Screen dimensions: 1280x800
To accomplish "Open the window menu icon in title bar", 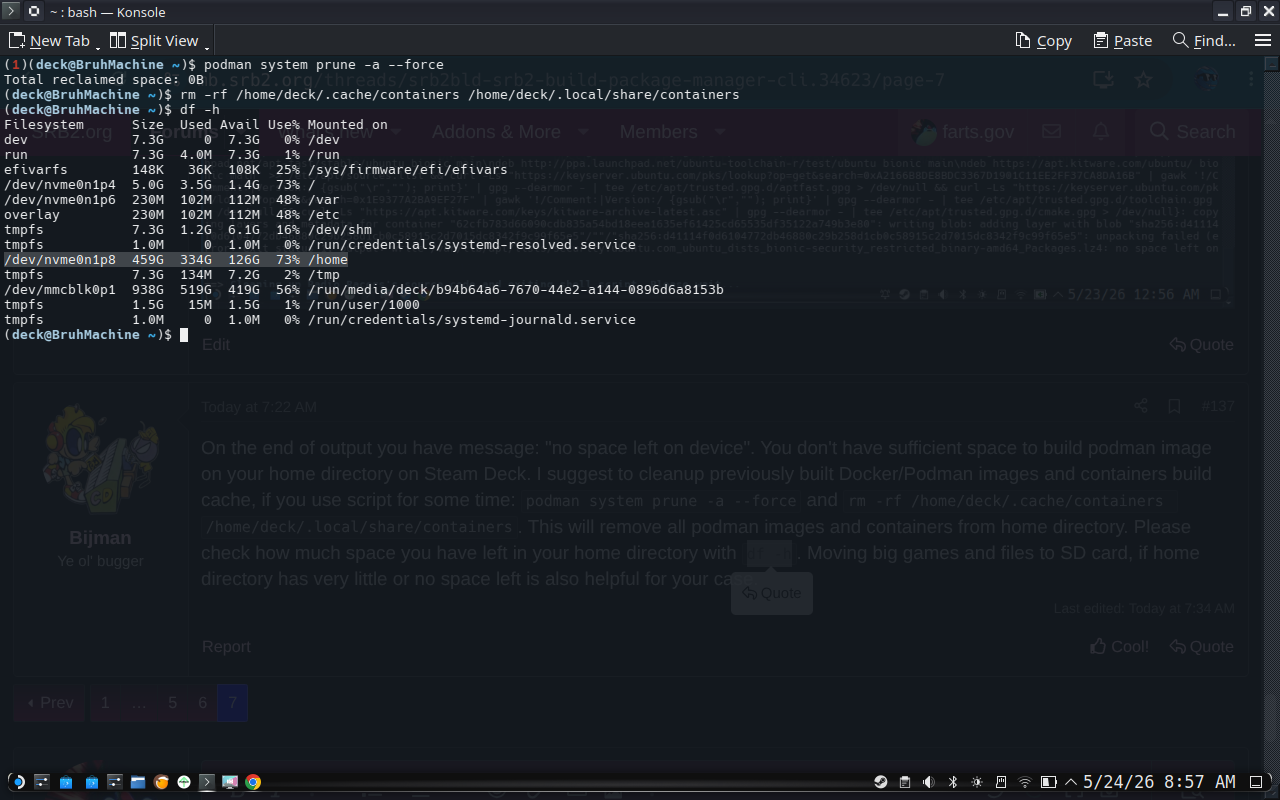I will point(12,12).
